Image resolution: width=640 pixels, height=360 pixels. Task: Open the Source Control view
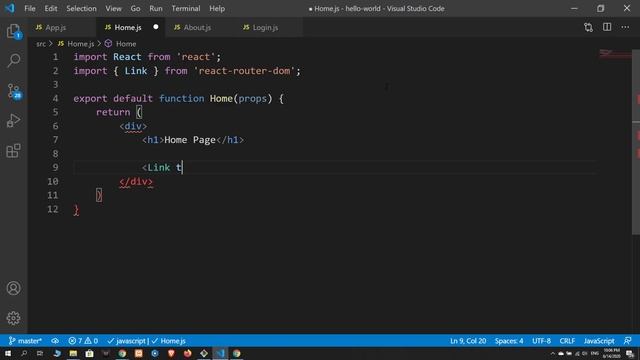(13, 91)
